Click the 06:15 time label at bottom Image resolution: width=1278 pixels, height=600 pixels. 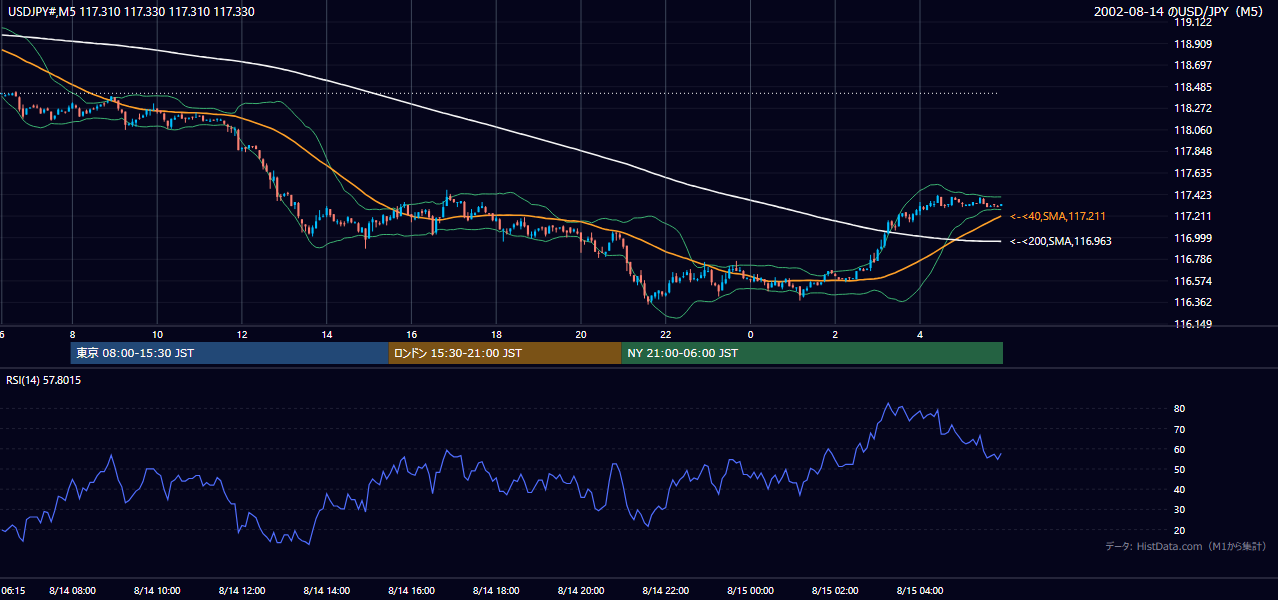[x=13, y=591]
